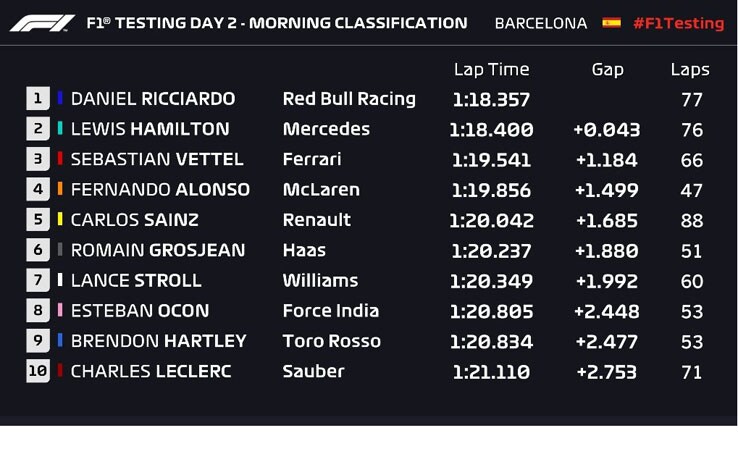Select driver Fernando Alonso
Viewport: 738px width, 462px height.
click(x=160, y=190)
